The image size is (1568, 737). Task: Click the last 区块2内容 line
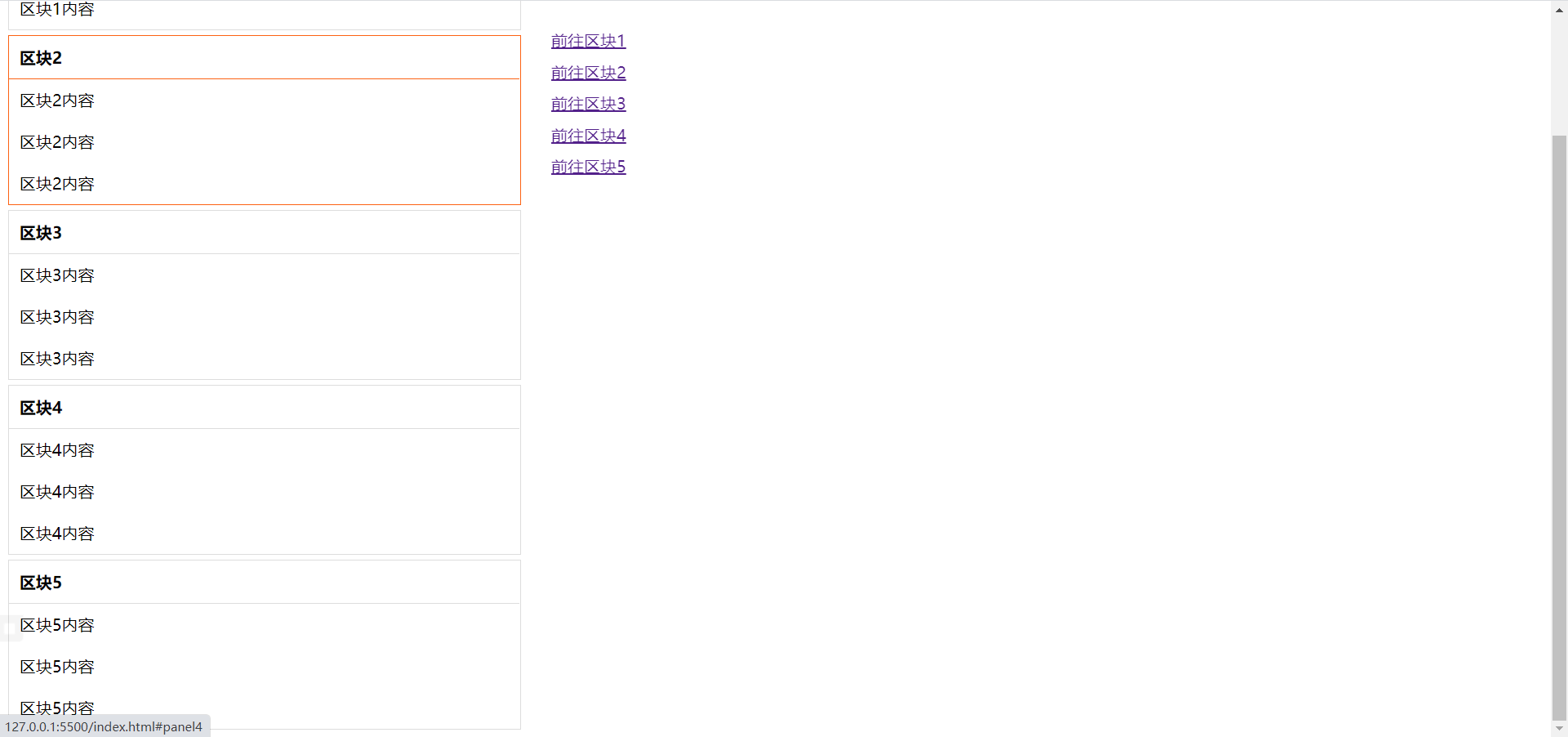57,184
